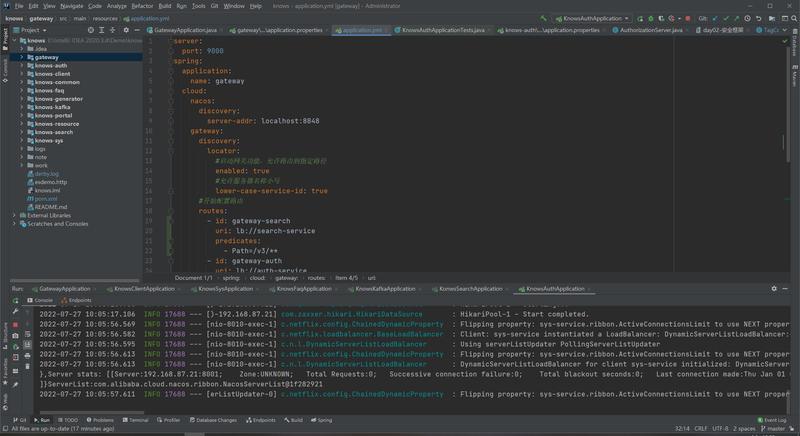The image size is (800, 436).
Task: Open Run panel settings gear icon
Action: click(774, 289)
